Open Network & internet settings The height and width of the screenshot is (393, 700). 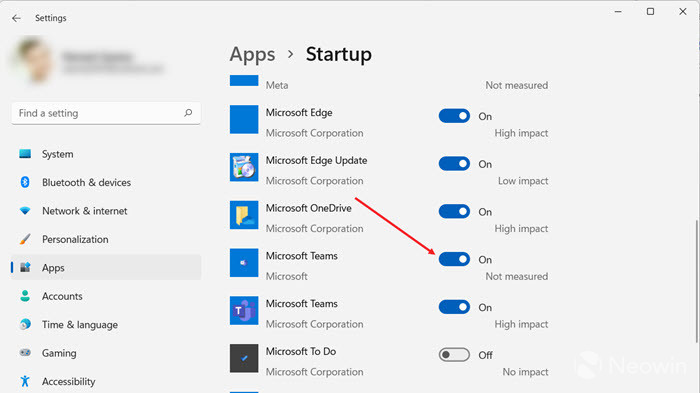[x=106, y=211]
